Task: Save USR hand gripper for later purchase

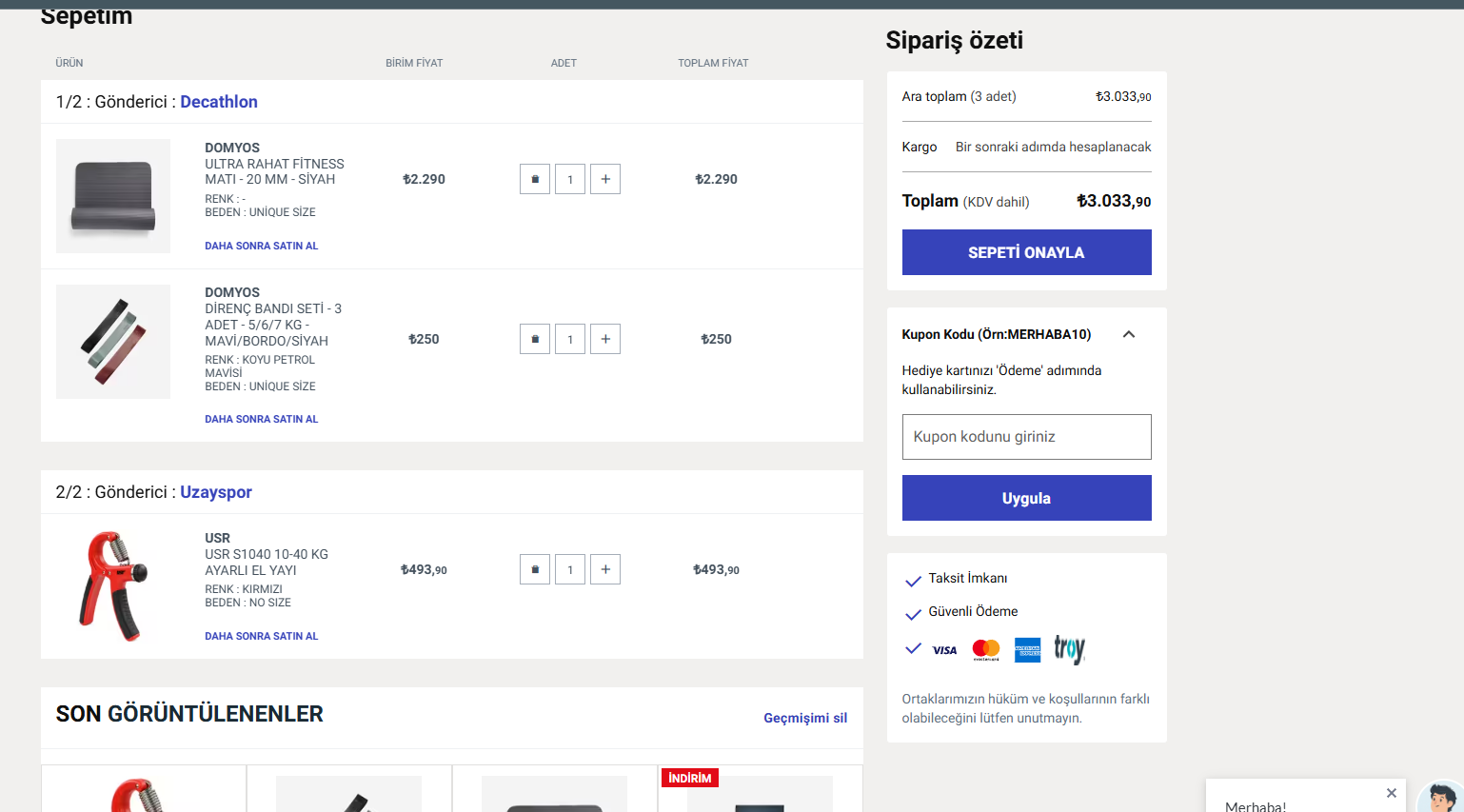Action: 262,636
